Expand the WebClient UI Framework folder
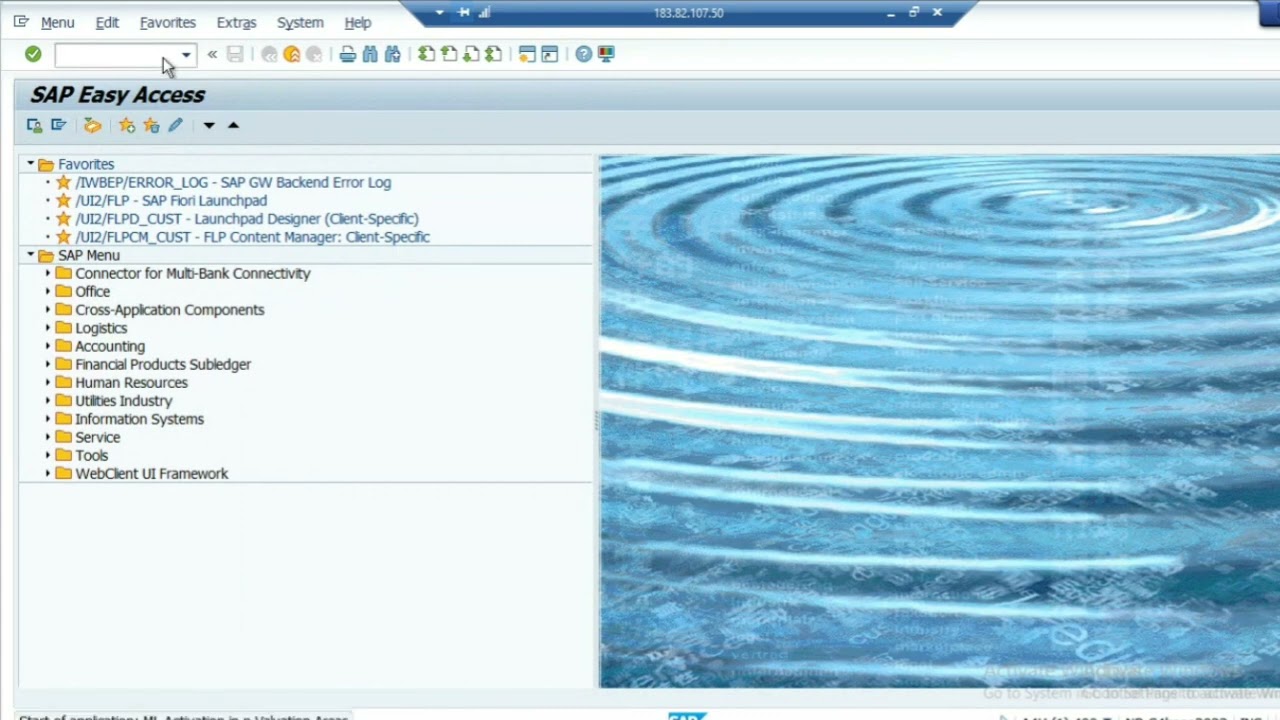Screen dimensions: 1280x720 [x=47, y=474]
